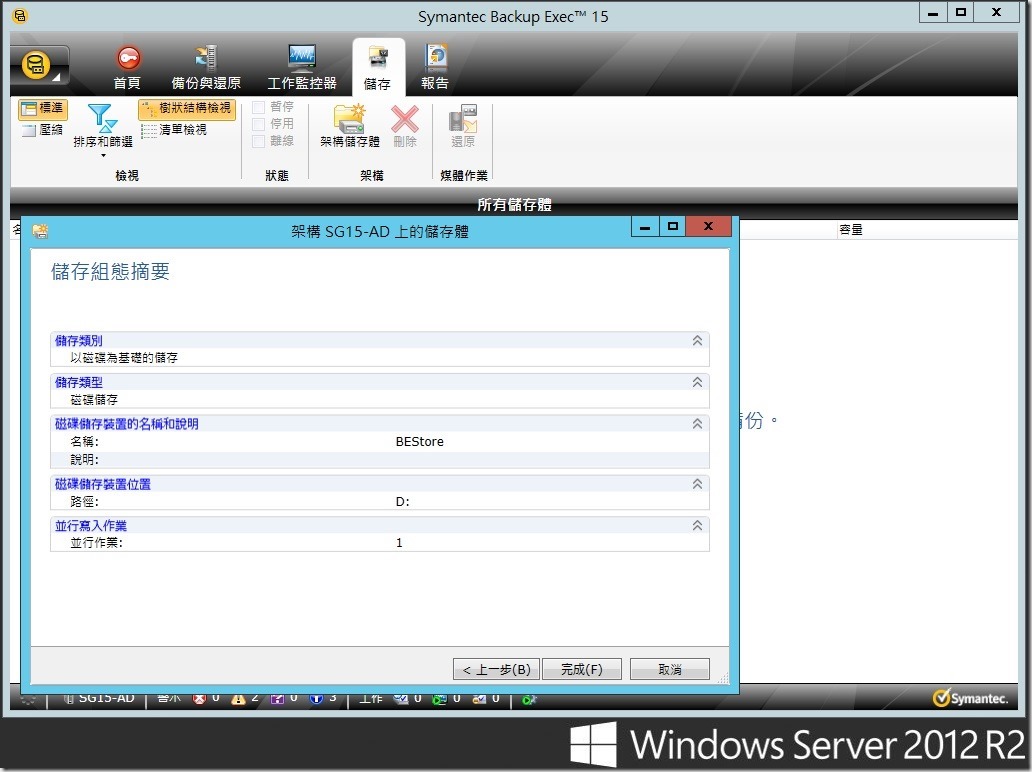Collapse the 並行寫入作業 section
1032x772 pixels.
[x=697, y=525]
